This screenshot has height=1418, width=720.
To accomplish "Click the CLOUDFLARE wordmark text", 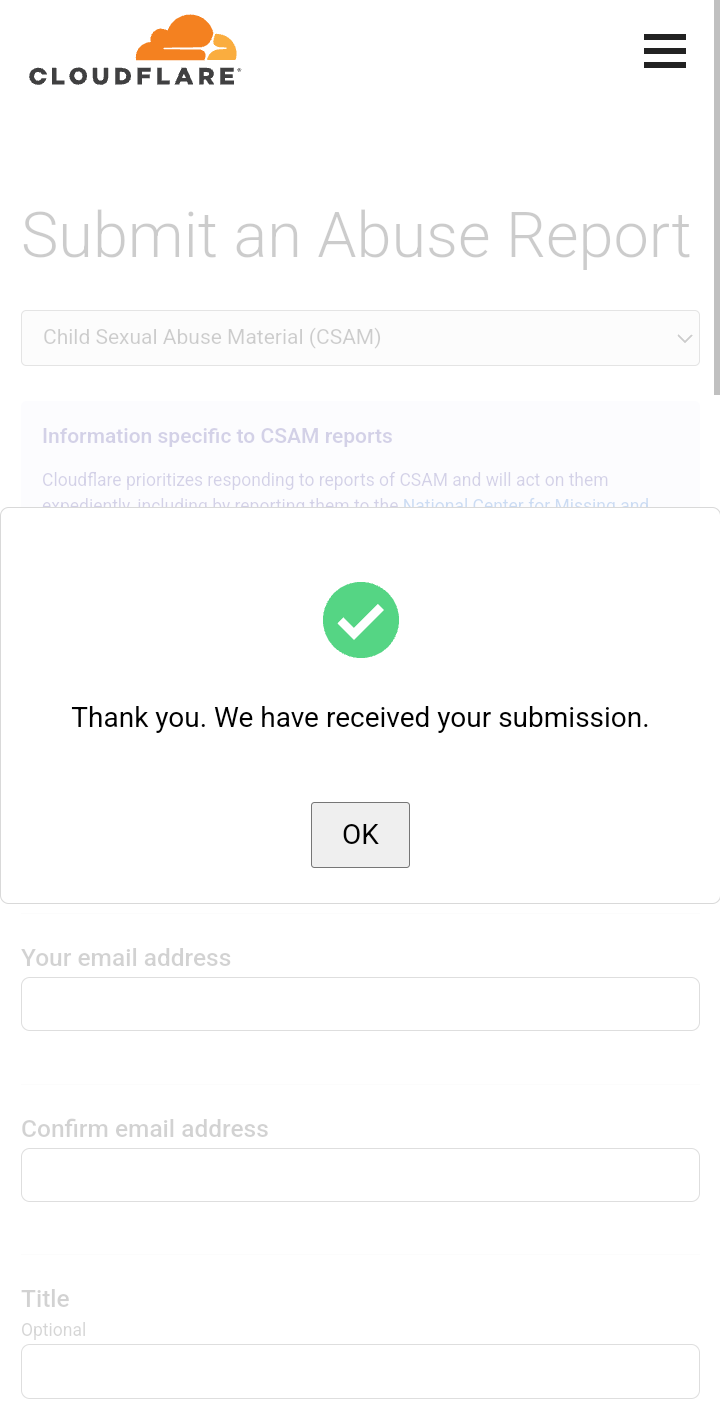I will coord(134,76).
